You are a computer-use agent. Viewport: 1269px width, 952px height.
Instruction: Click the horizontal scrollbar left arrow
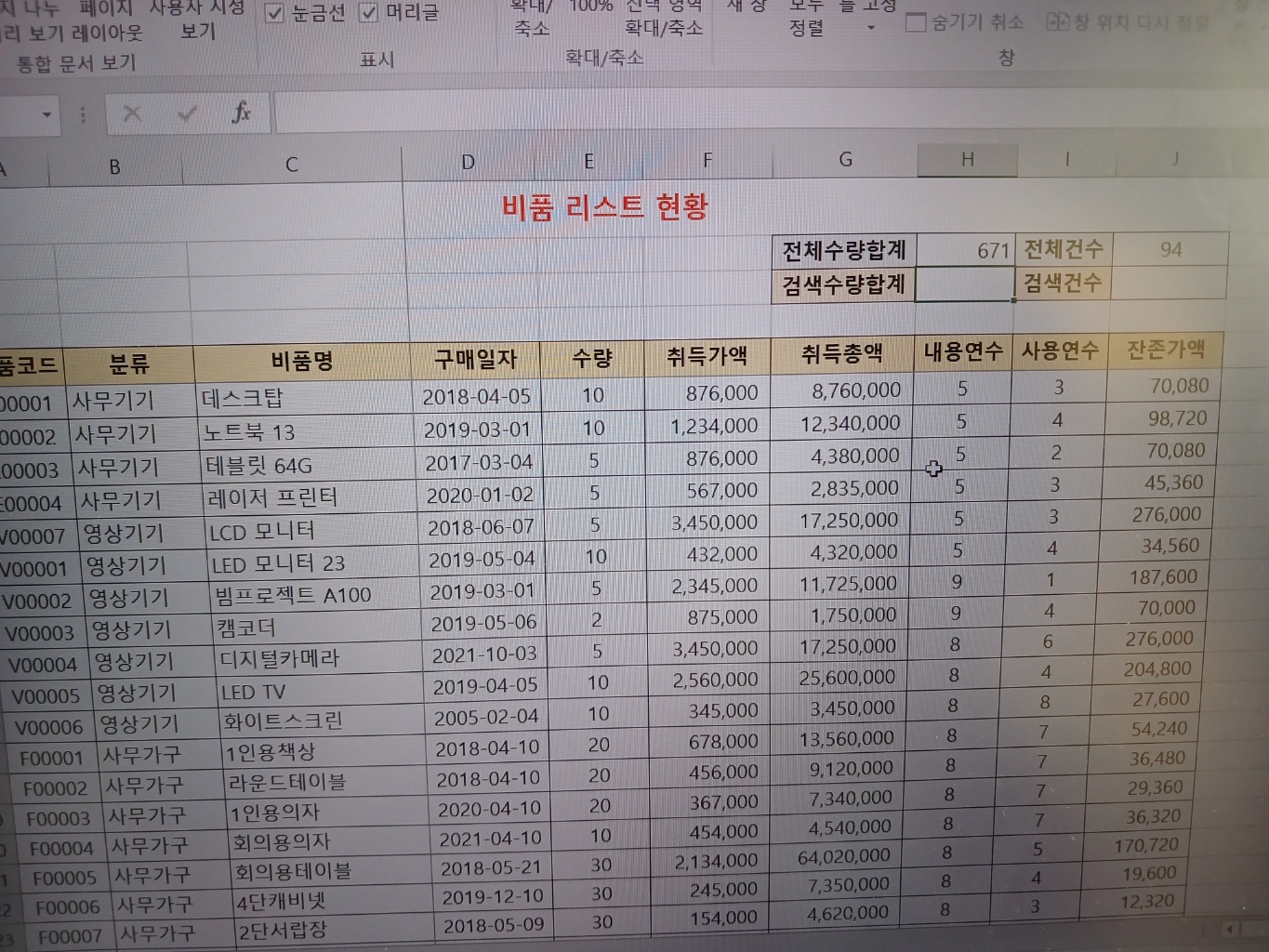pyautogui.click(x=1230, y=928)
